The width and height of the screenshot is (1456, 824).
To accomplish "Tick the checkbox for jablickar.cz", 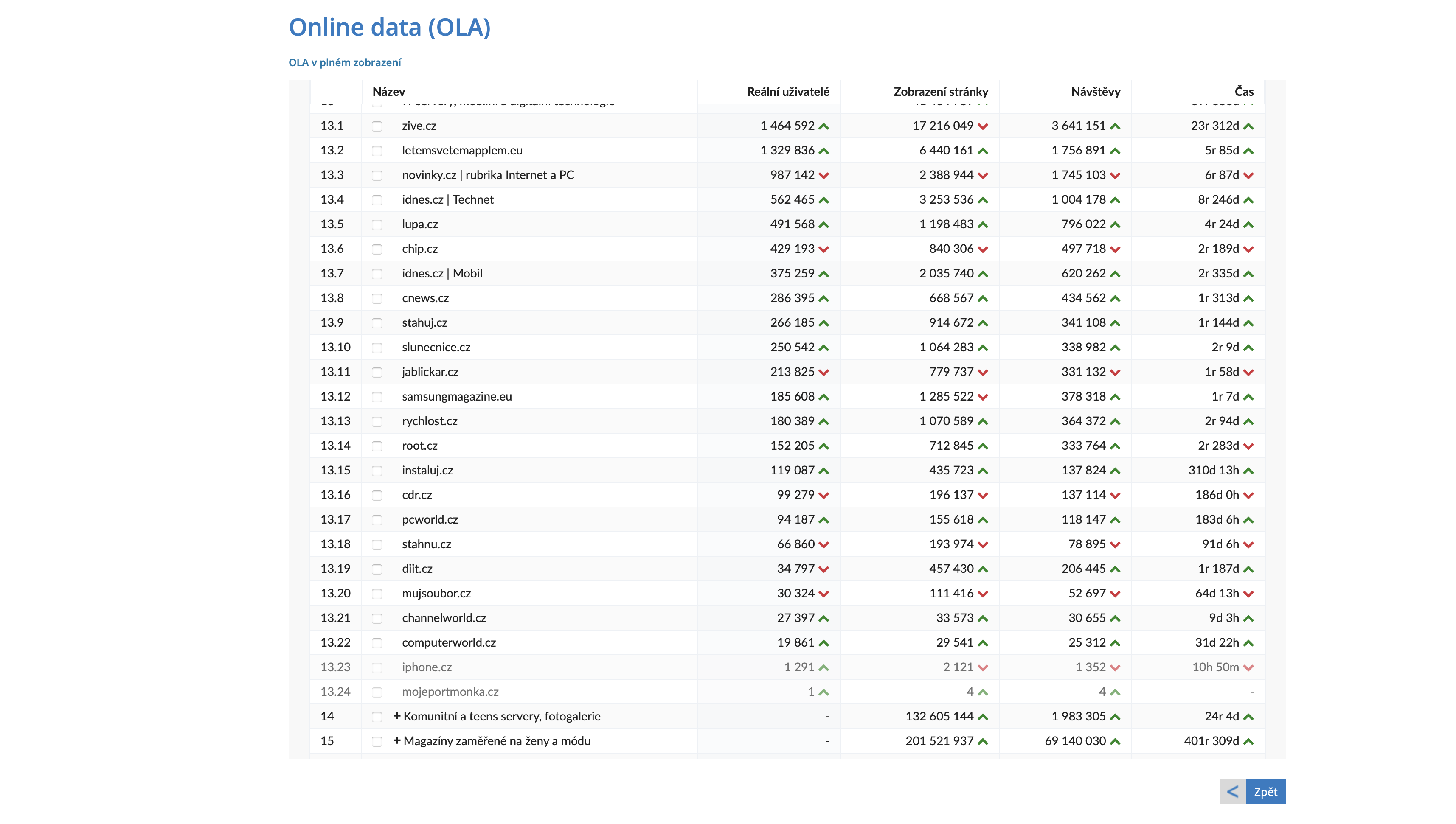I will pyautogui.click(x=377, y=373).
